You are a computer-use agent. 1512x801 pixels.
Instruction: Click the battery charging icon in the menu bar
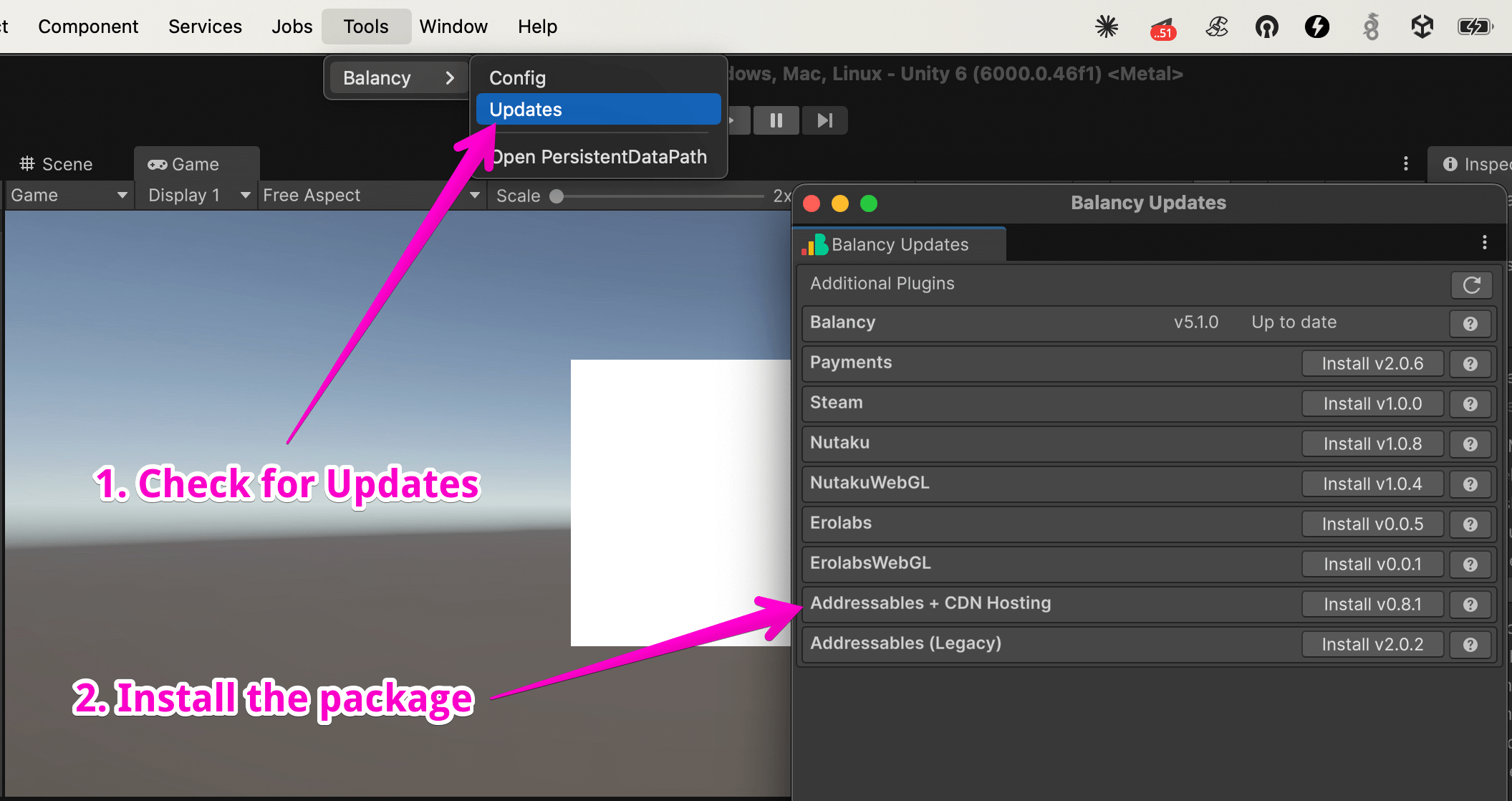point(1474,27)
